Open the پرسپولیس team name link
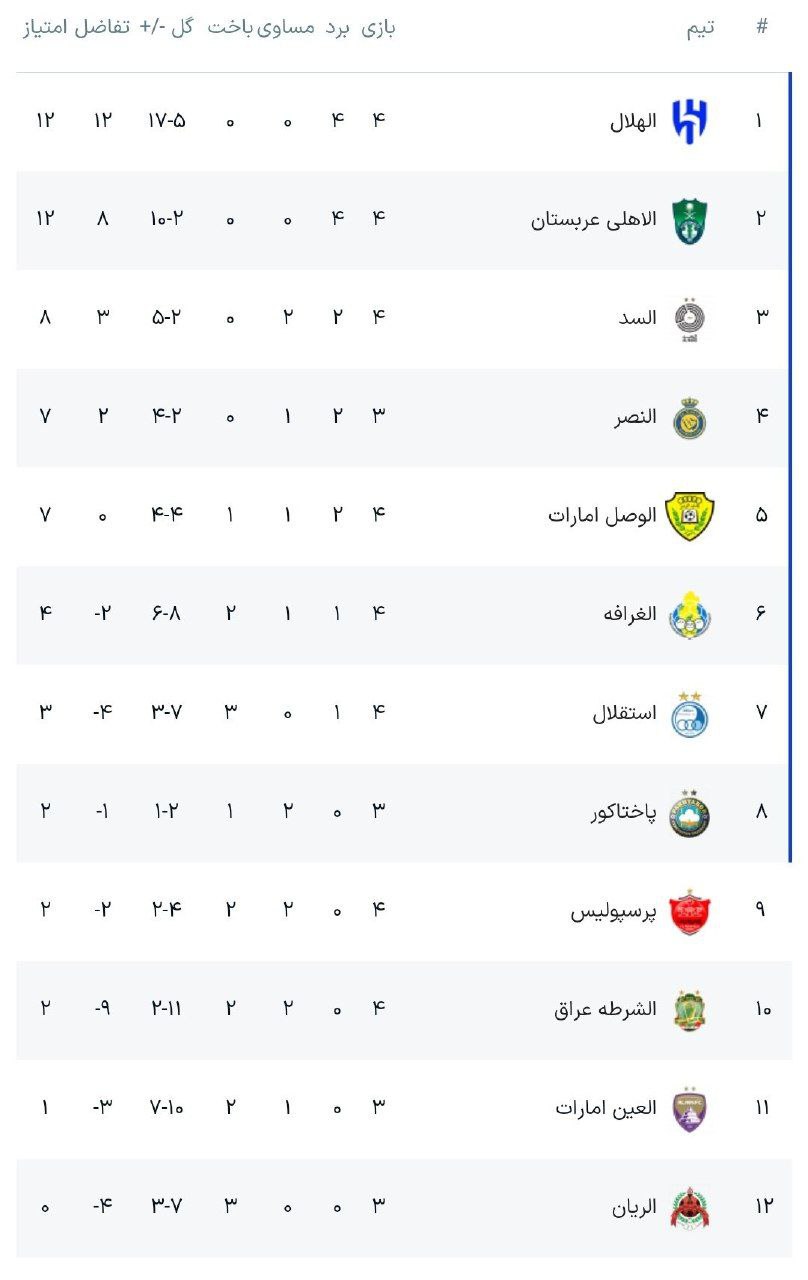This screenshot has height=1280, width=808. tap(614, 912)
